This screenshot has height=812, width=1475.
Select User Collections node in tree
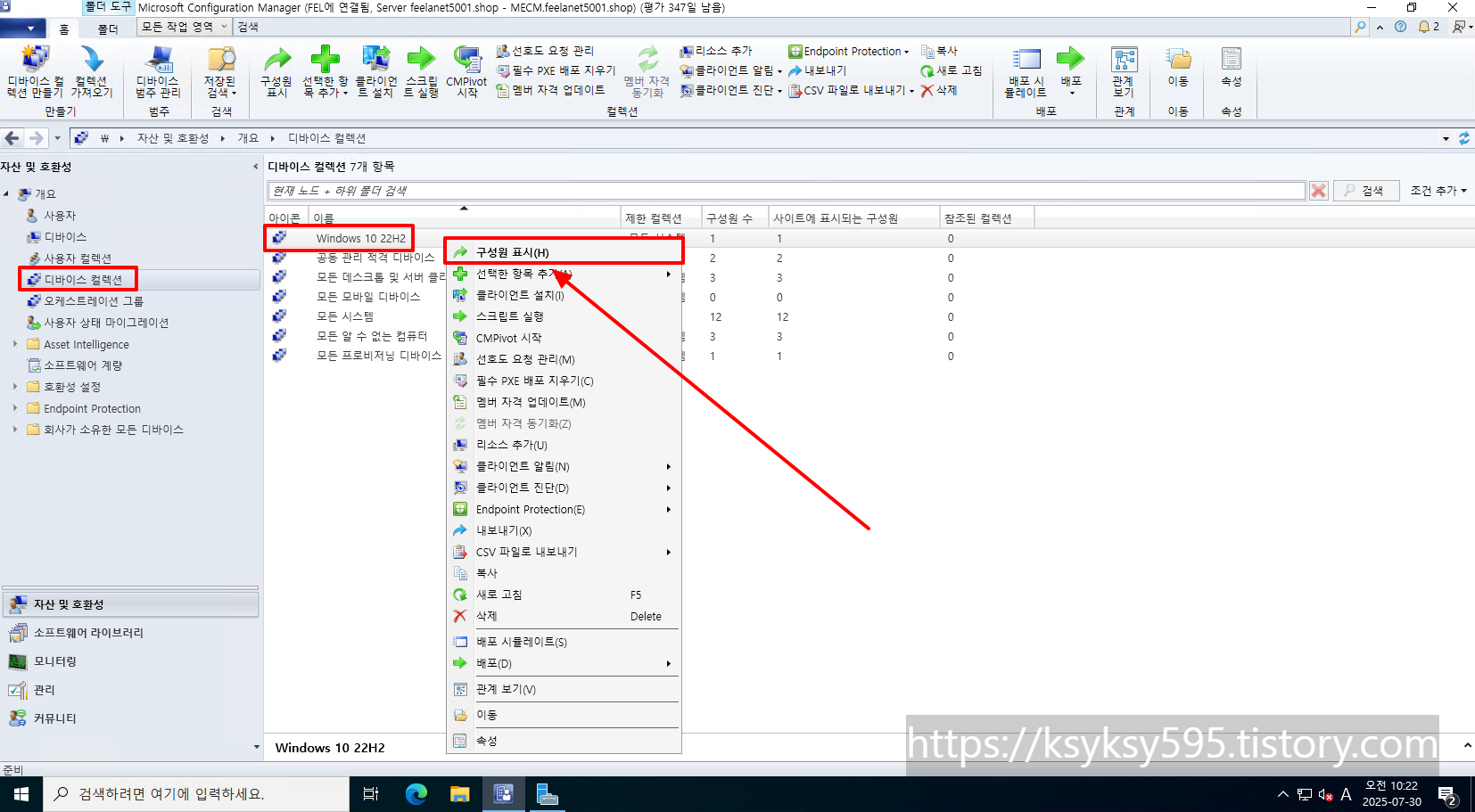pos(78,258)
